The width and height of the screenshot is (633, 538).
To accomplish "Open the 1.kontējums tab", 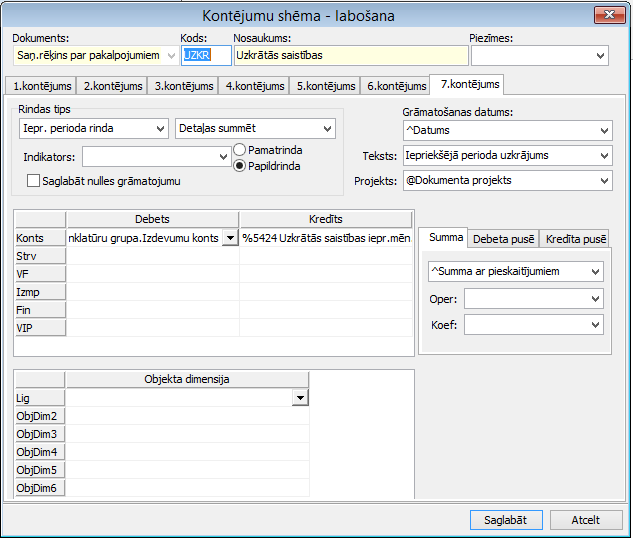I will (40, 86).
